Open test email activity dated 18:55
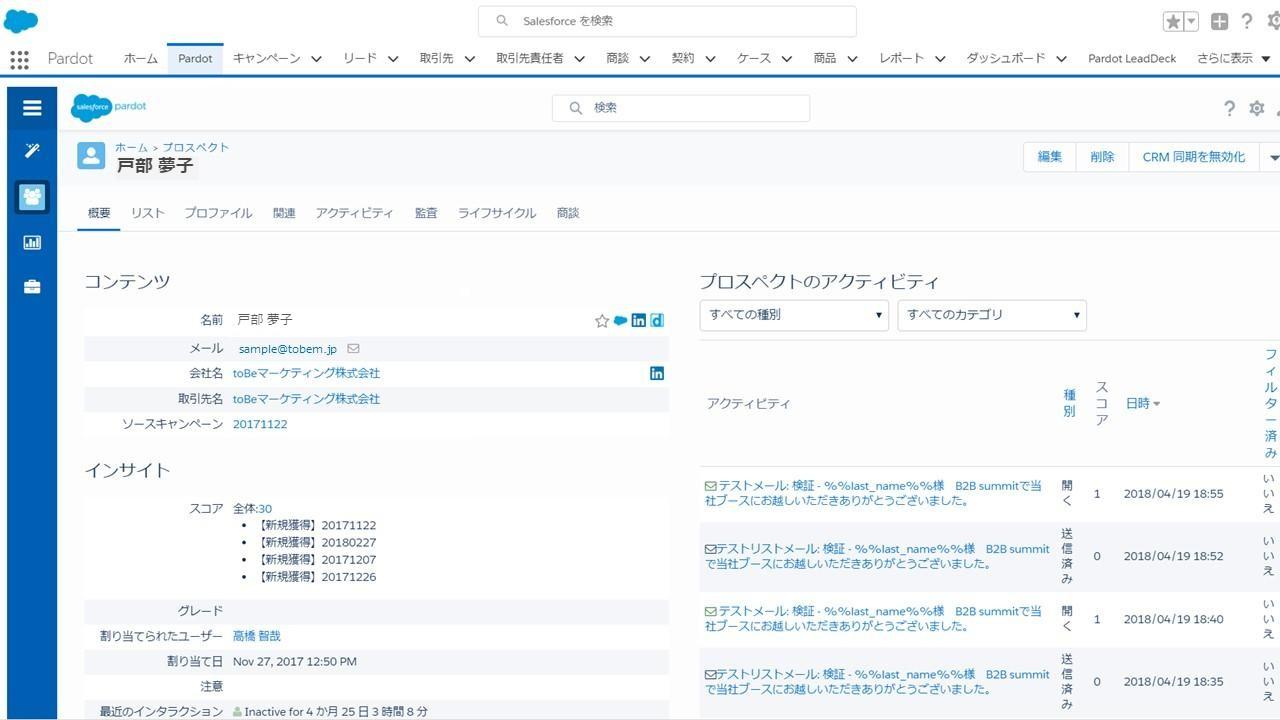This screenshot has height=720, width=1280. point(873,493)
